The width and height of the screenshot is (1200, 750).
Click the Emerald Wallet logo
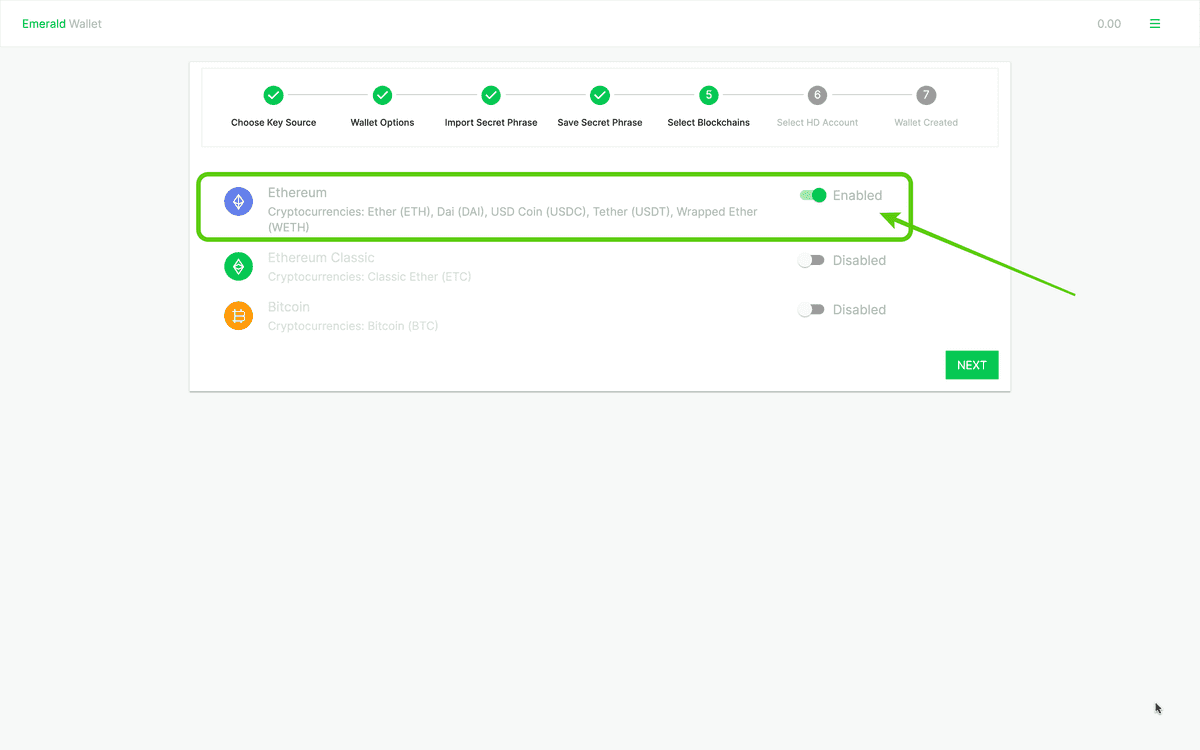click(x=61, y=23)
